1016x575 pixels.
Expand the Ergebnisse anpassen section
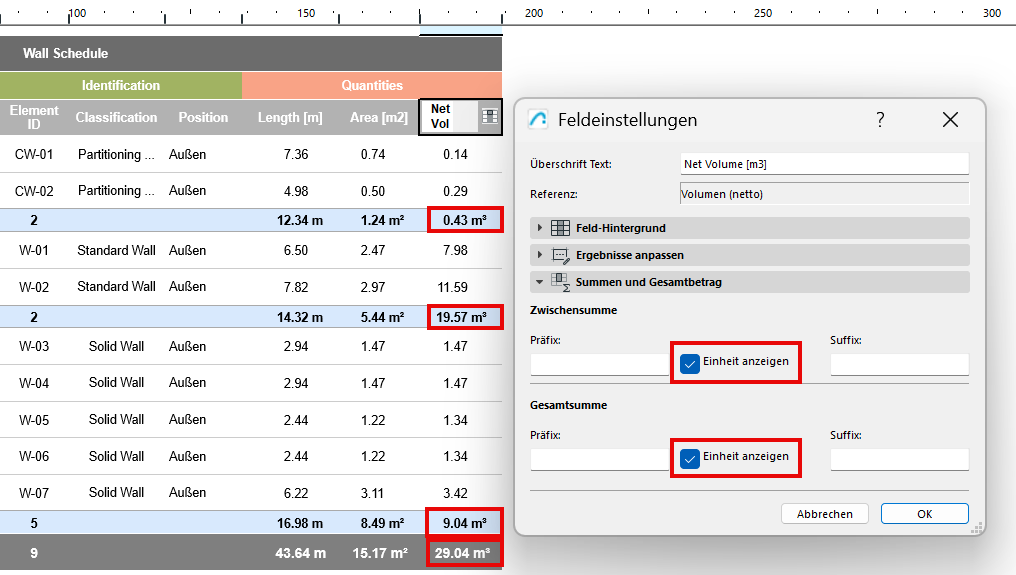pyautogui.click(x=540, y=255)
